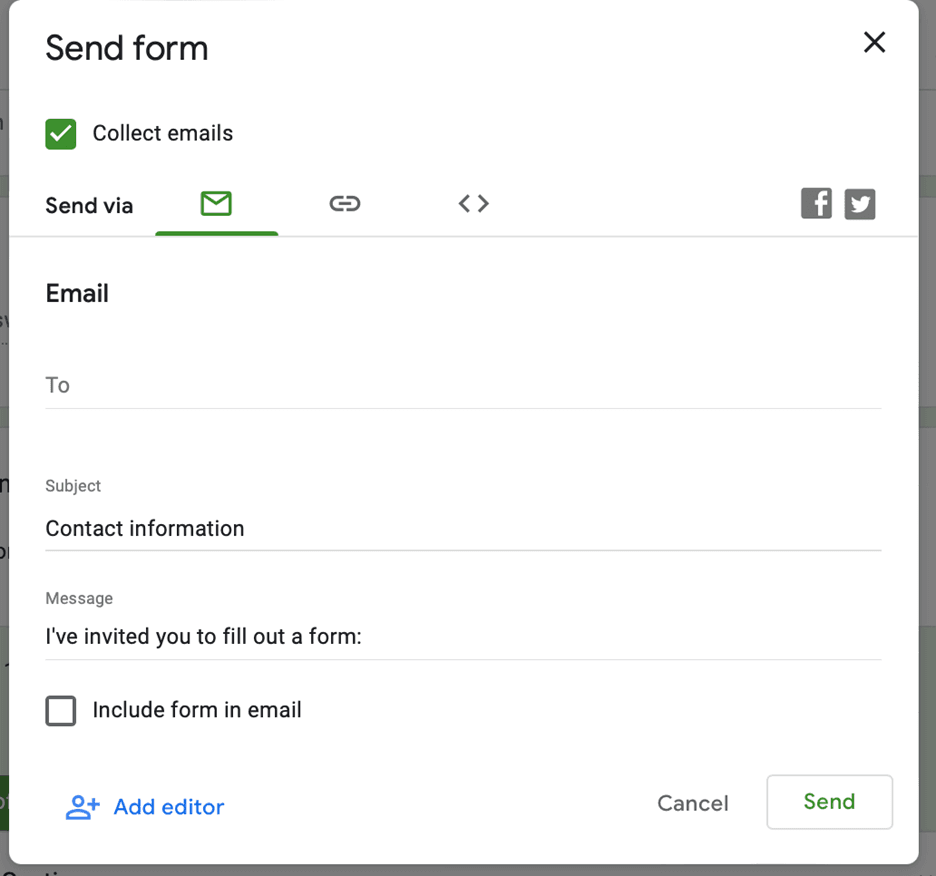Open the link sharing tab icon
This screenshot has width=936, height=876.
click(x=345, y=203)
